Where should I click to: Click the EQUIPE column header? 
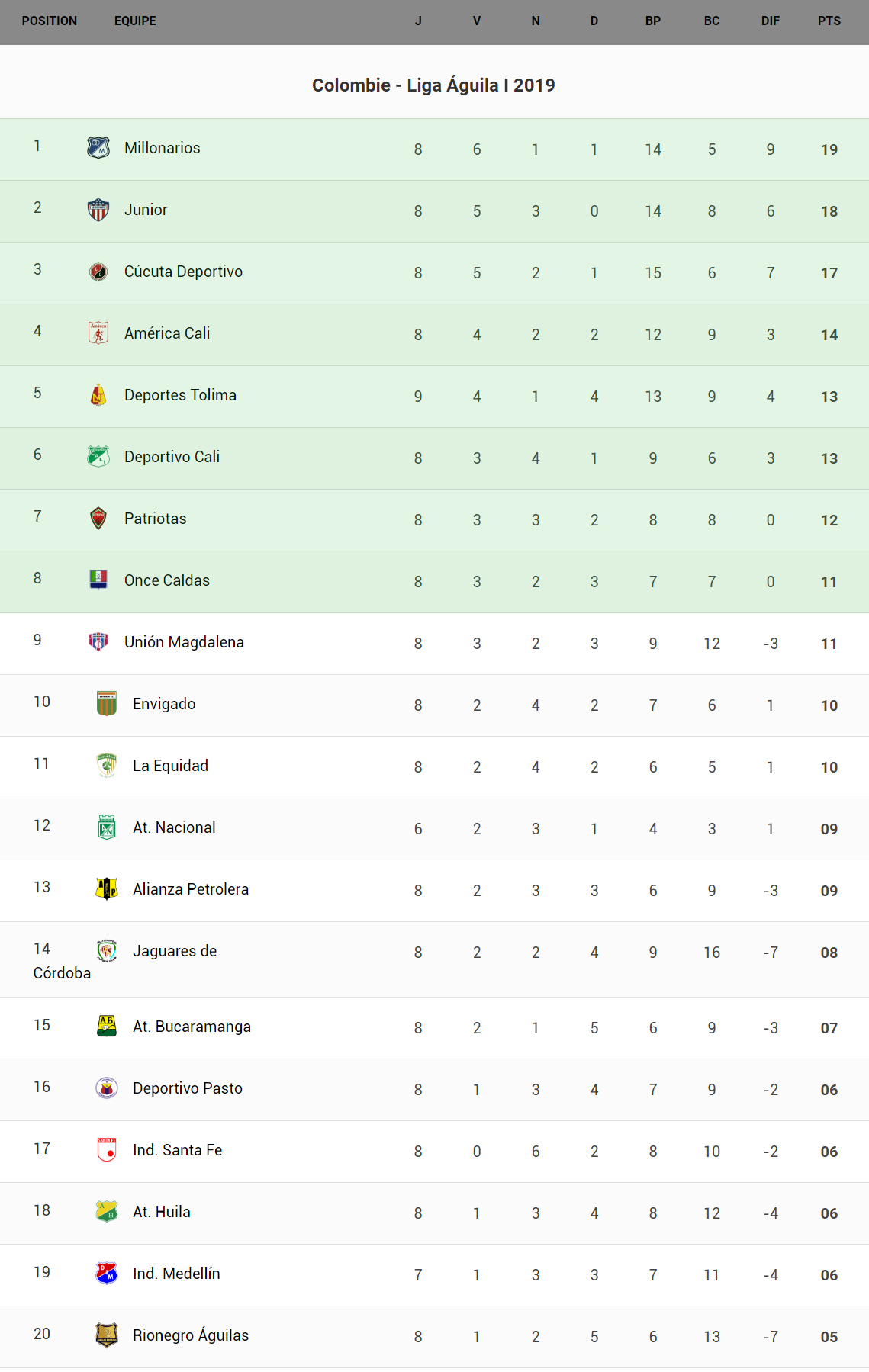pyautogui.click(x=135, y=21)
